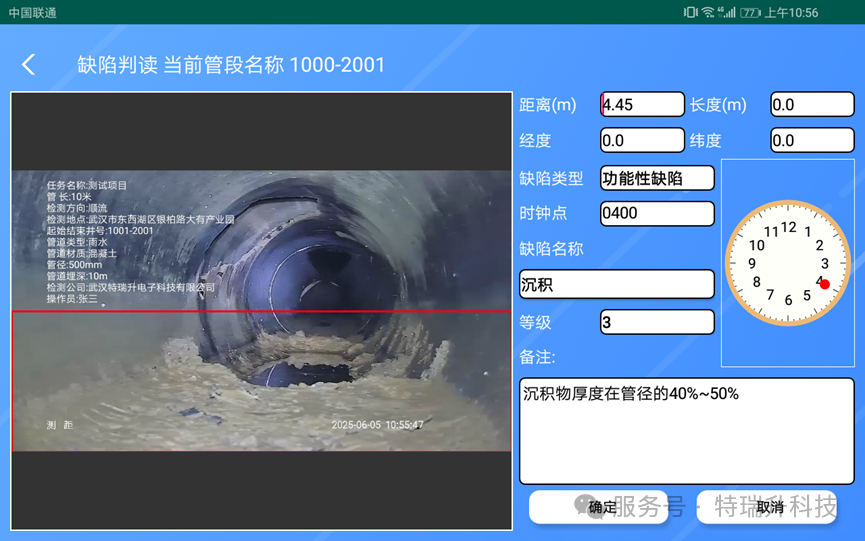The height and width of the screenshot is (541, 865).
Task: Click the 距离(m) label
Action: pos(548,104)
